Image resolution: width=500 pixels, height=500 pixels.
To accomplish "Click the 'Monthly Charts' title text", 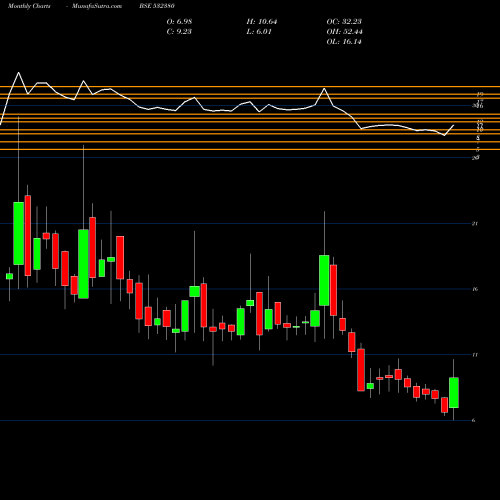I will [x=29, y=6].
